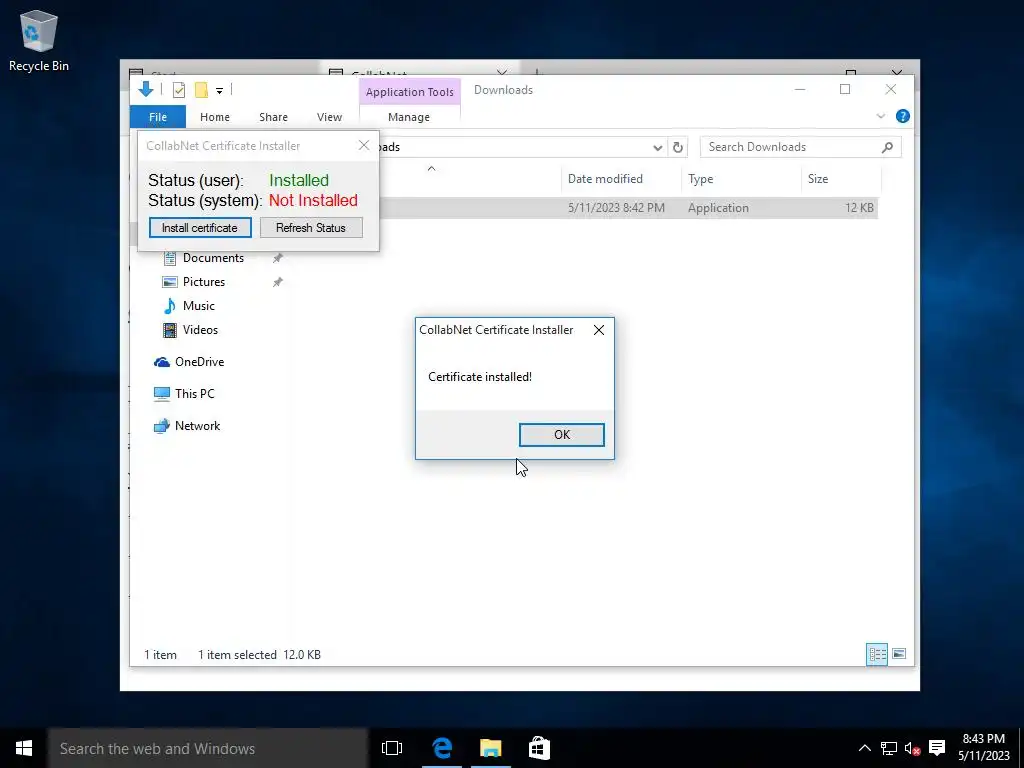Open the Manage ribbon tab
Viewport: 1024px width, 768px height.
tap(409, 117)
